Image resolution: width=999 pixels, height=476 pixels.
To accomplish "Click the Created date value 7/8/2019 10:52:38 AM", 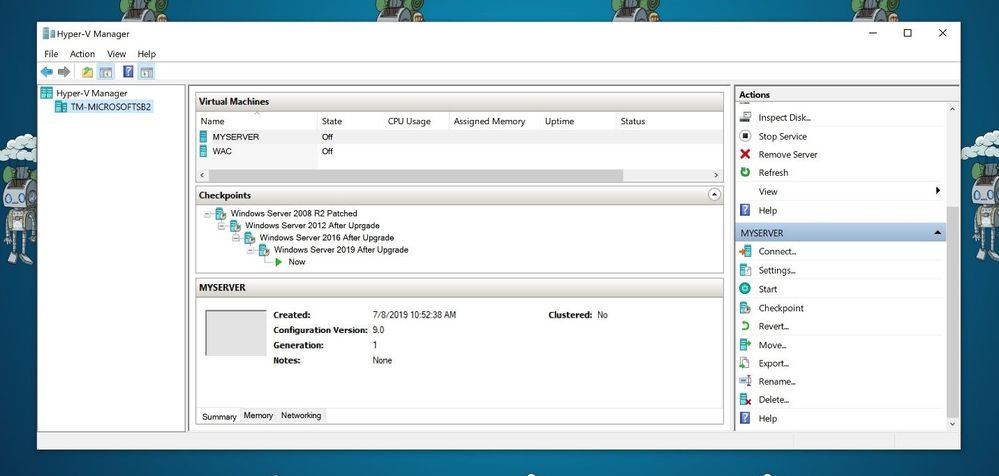I will click(414, 315).
